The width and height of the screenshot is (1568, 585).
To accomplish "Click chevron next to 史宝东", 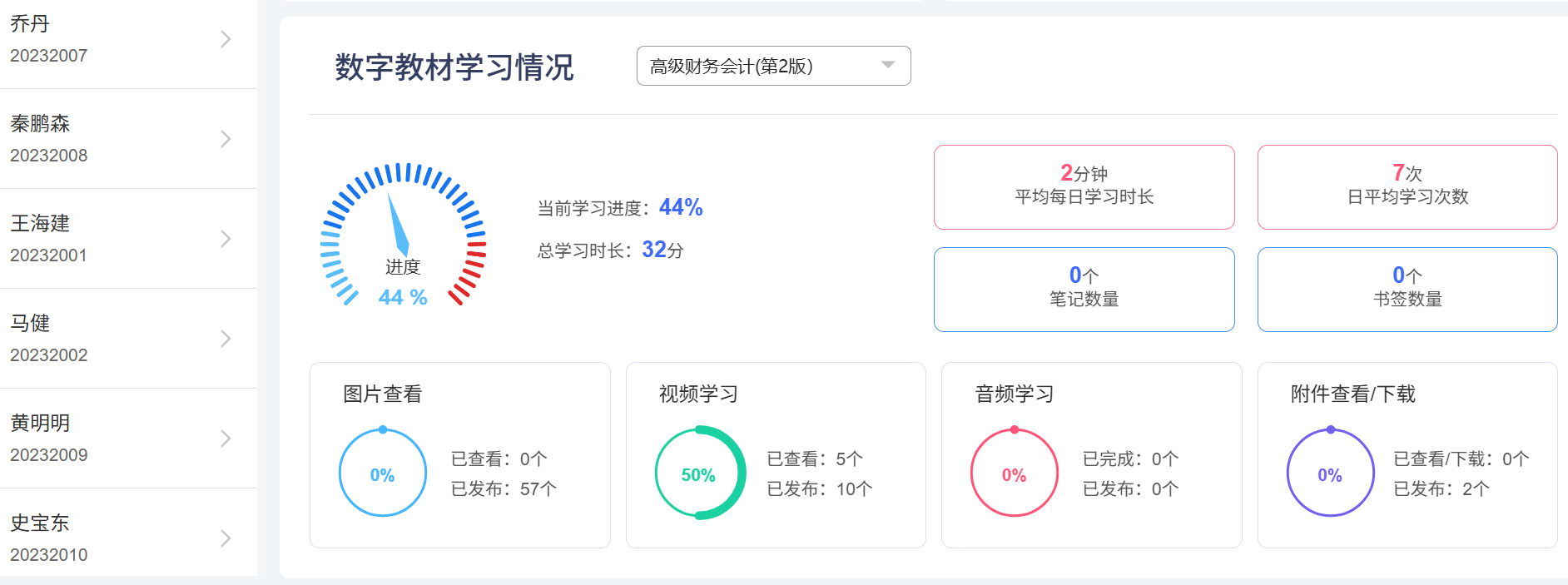I will pyautogui.click(x=226, y=538).
